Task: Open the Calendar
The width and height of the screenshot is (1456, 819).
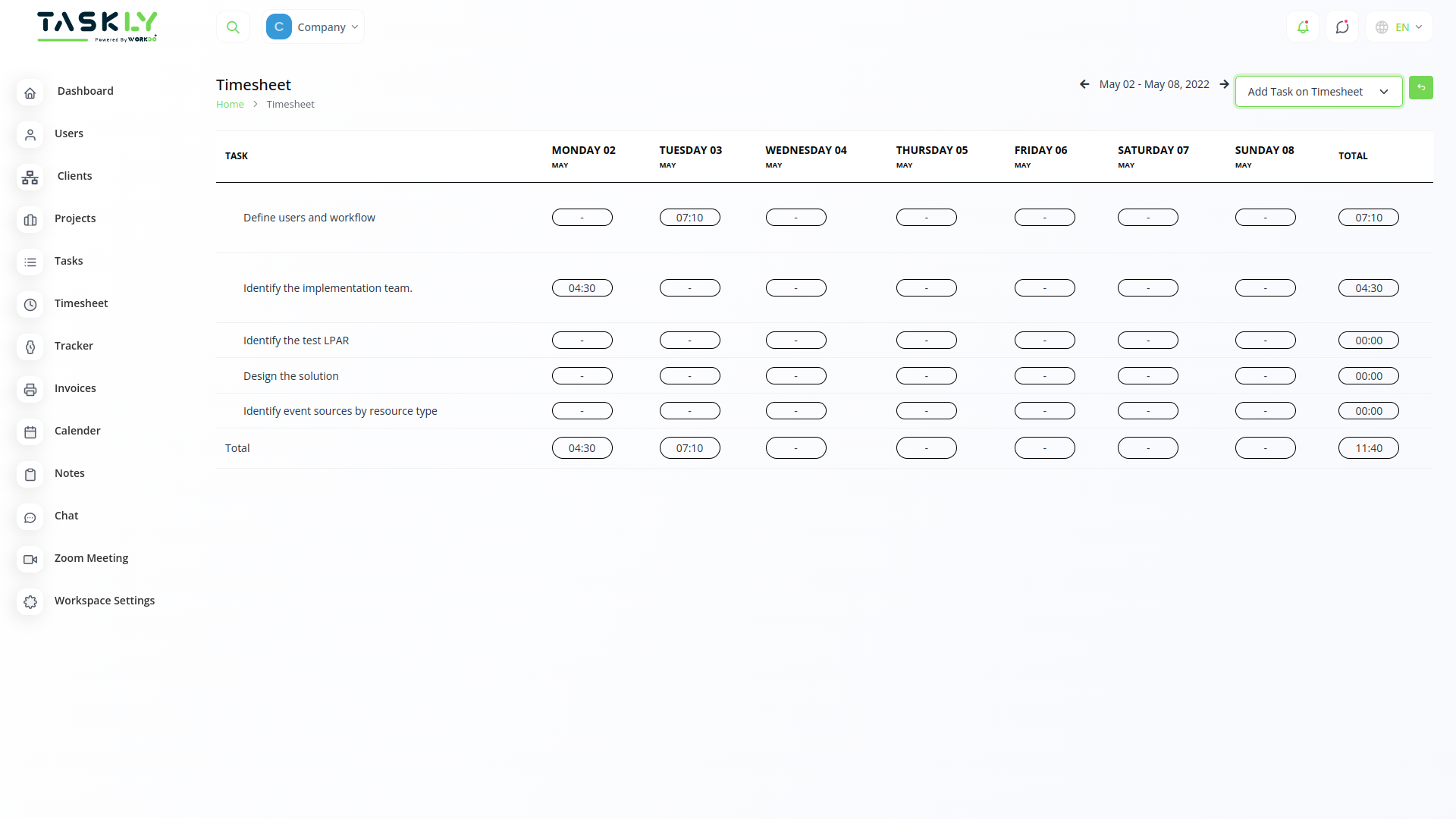Action: pos(77,430)
